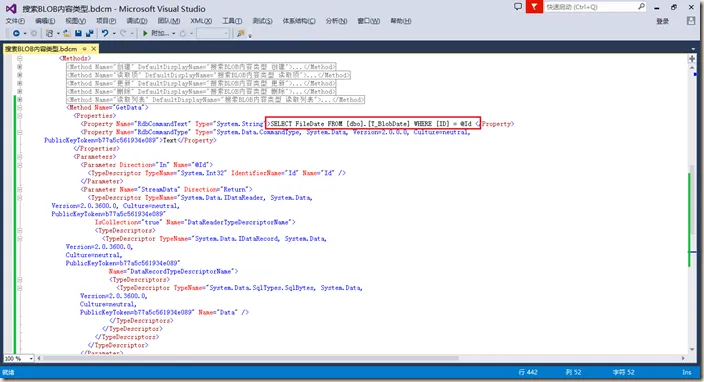Viewport: 704px width, 382px height.
Task: Collapse the StreamData Parameter outline
Action: (x=19, y=189)
